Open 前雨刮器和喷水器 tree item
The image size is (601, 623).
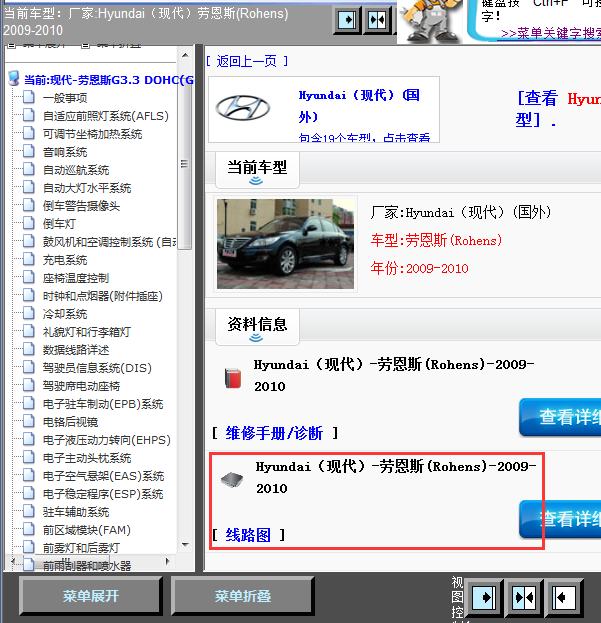tap(87, 566)
